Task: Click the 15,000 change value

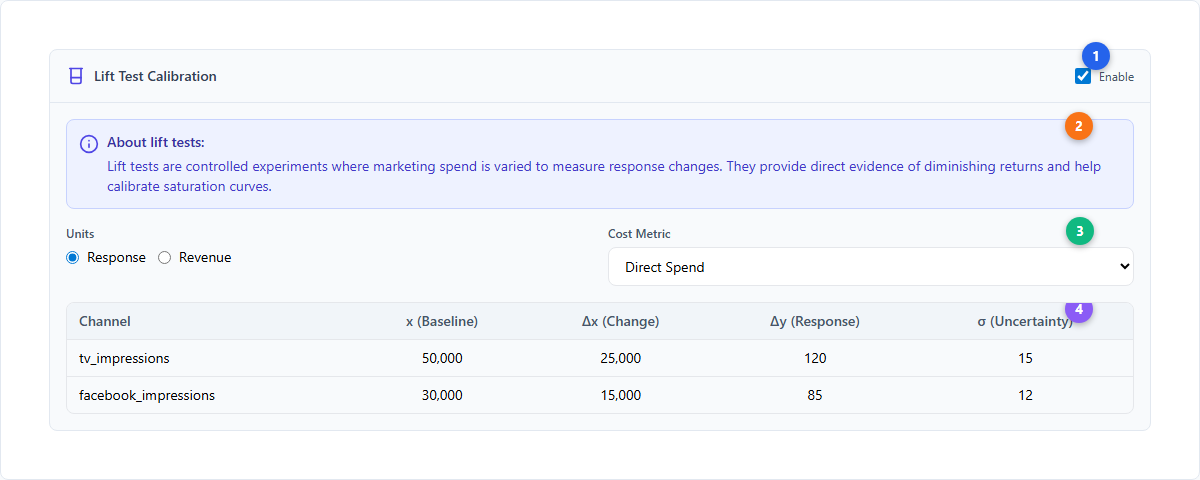Action: tap(620, 395)
